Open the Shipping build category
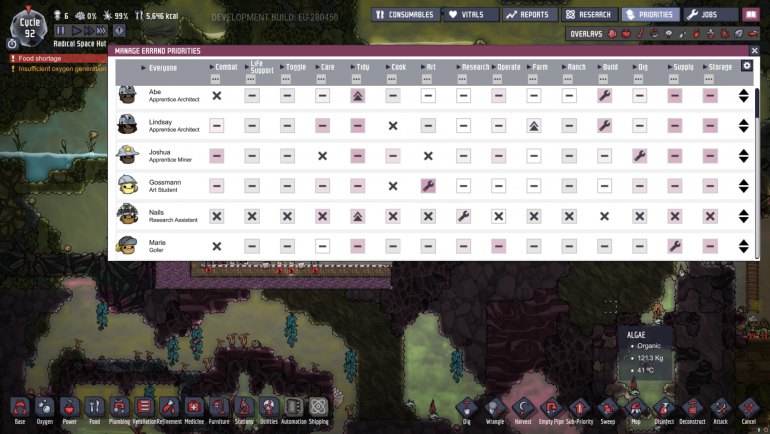The height and width of the screenshot is (434, 770). [x=318, y=411]
